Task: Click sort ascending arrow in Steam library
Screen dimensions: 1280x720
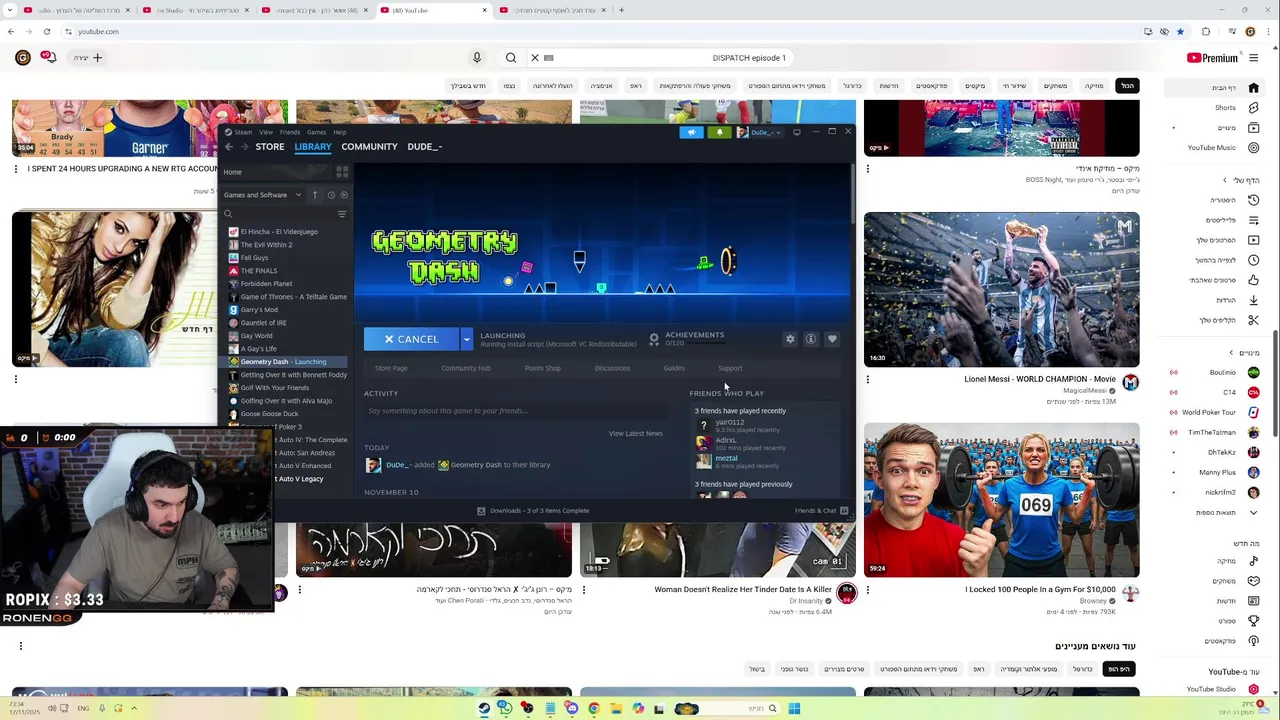Action: pos(315,195)
